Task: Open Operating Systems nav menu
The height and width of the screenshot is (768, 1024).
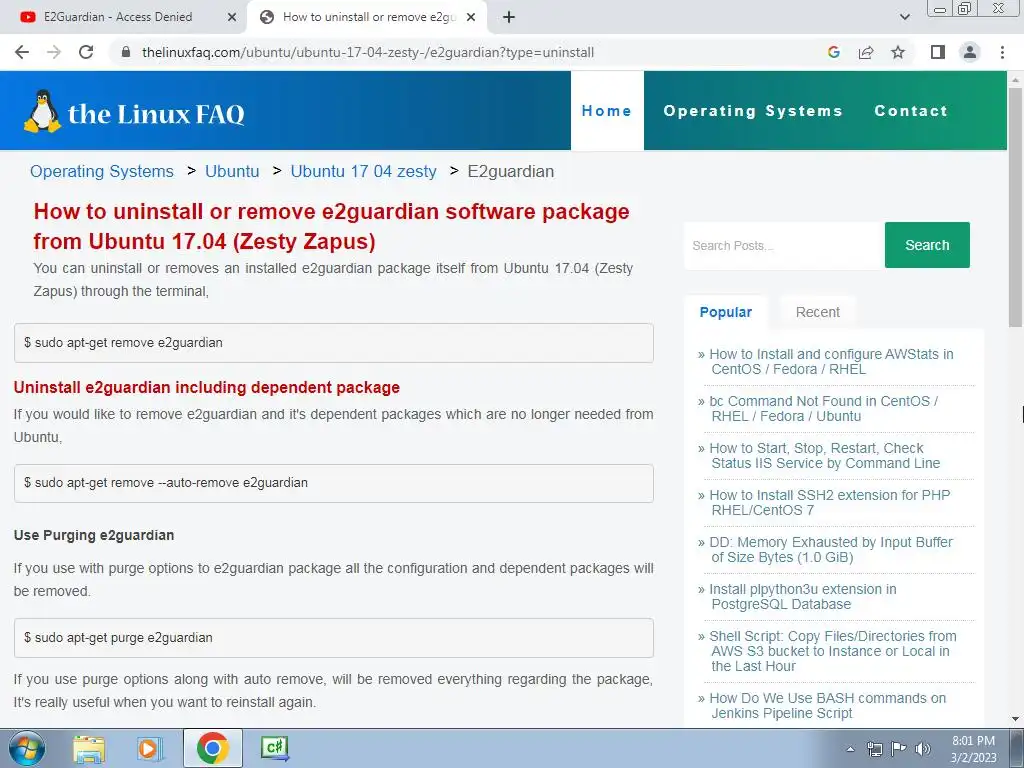Action: coord(753,111)
